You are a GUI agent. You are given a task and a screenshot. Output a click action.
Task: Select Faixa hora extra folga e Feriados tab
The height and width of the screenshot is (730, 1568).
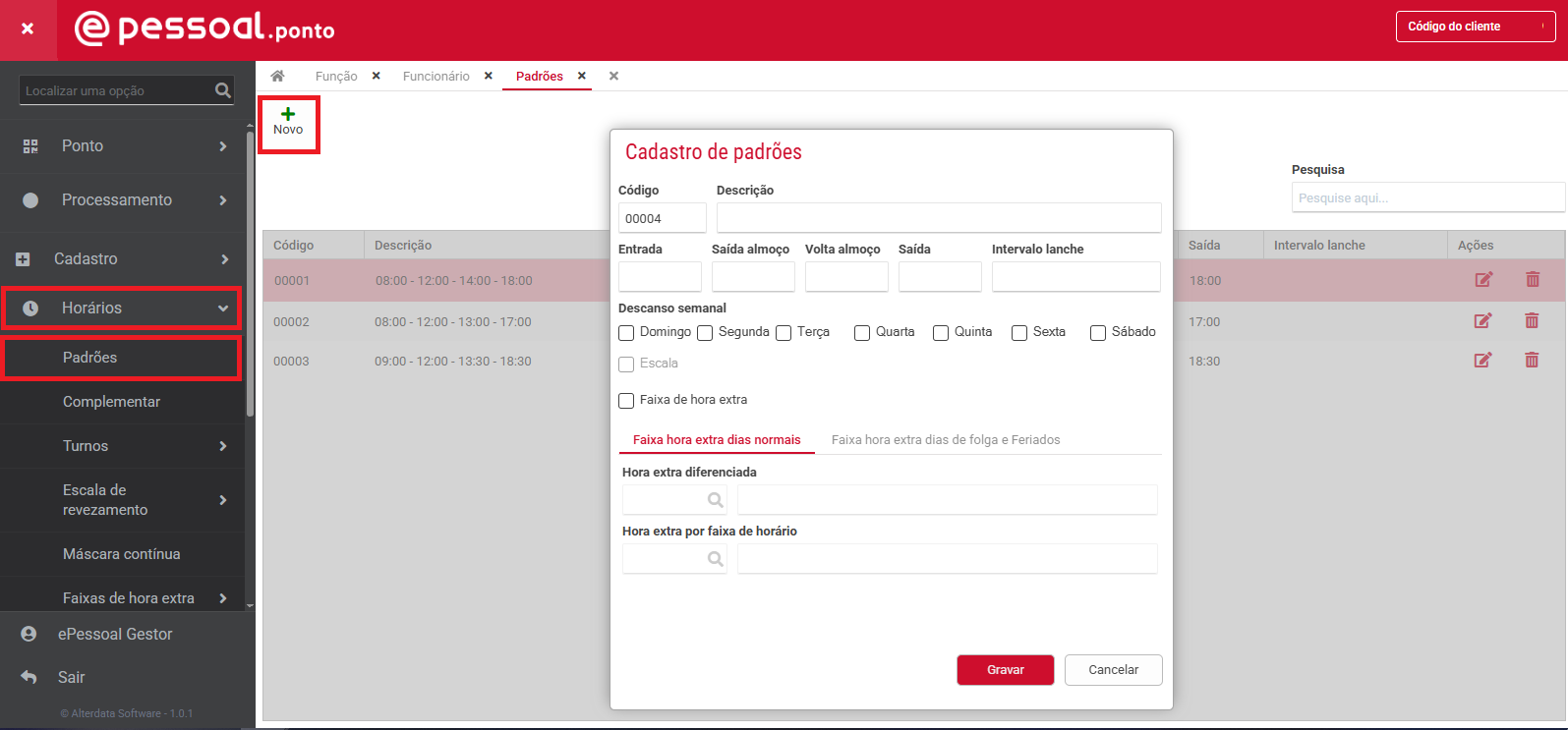click(x=946, y=440)
